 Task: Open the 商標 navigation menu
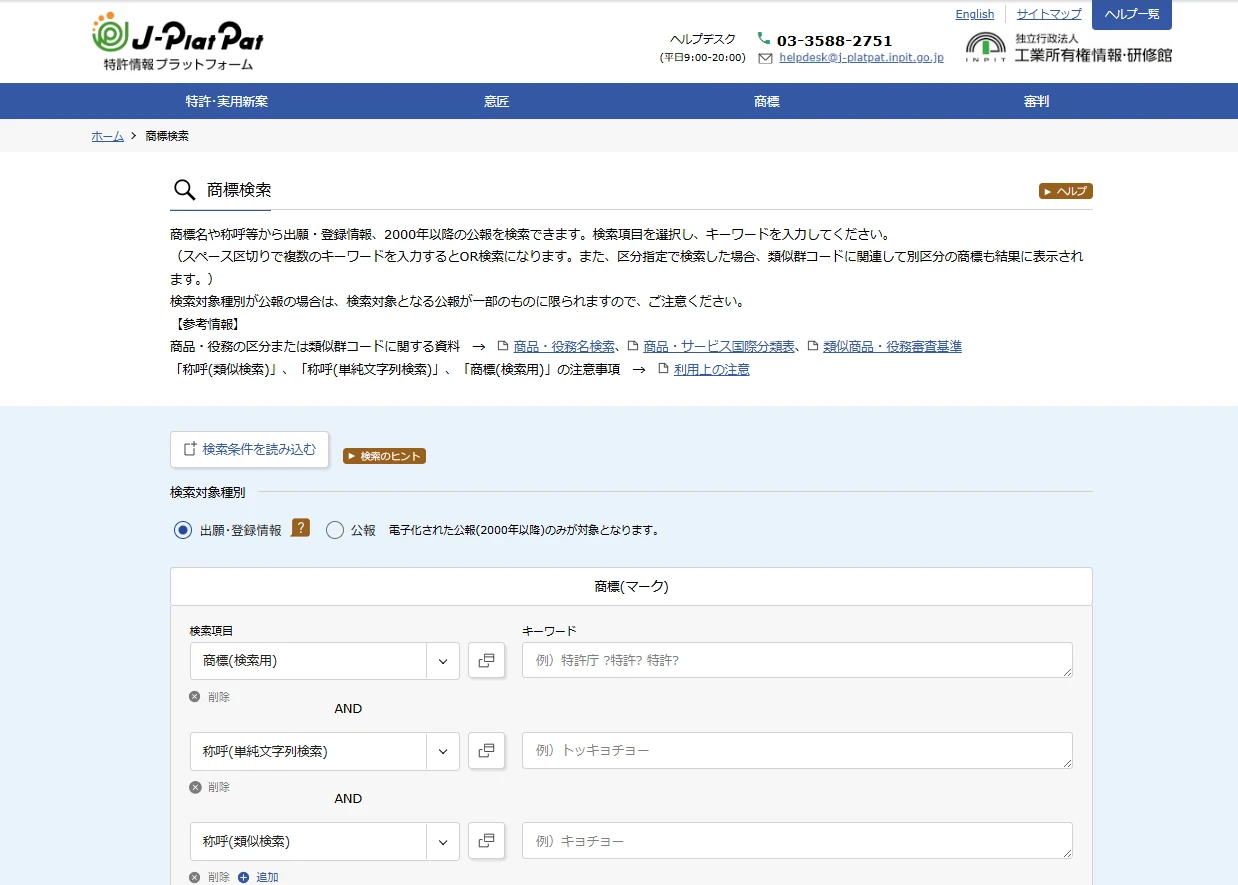point(766,101)
